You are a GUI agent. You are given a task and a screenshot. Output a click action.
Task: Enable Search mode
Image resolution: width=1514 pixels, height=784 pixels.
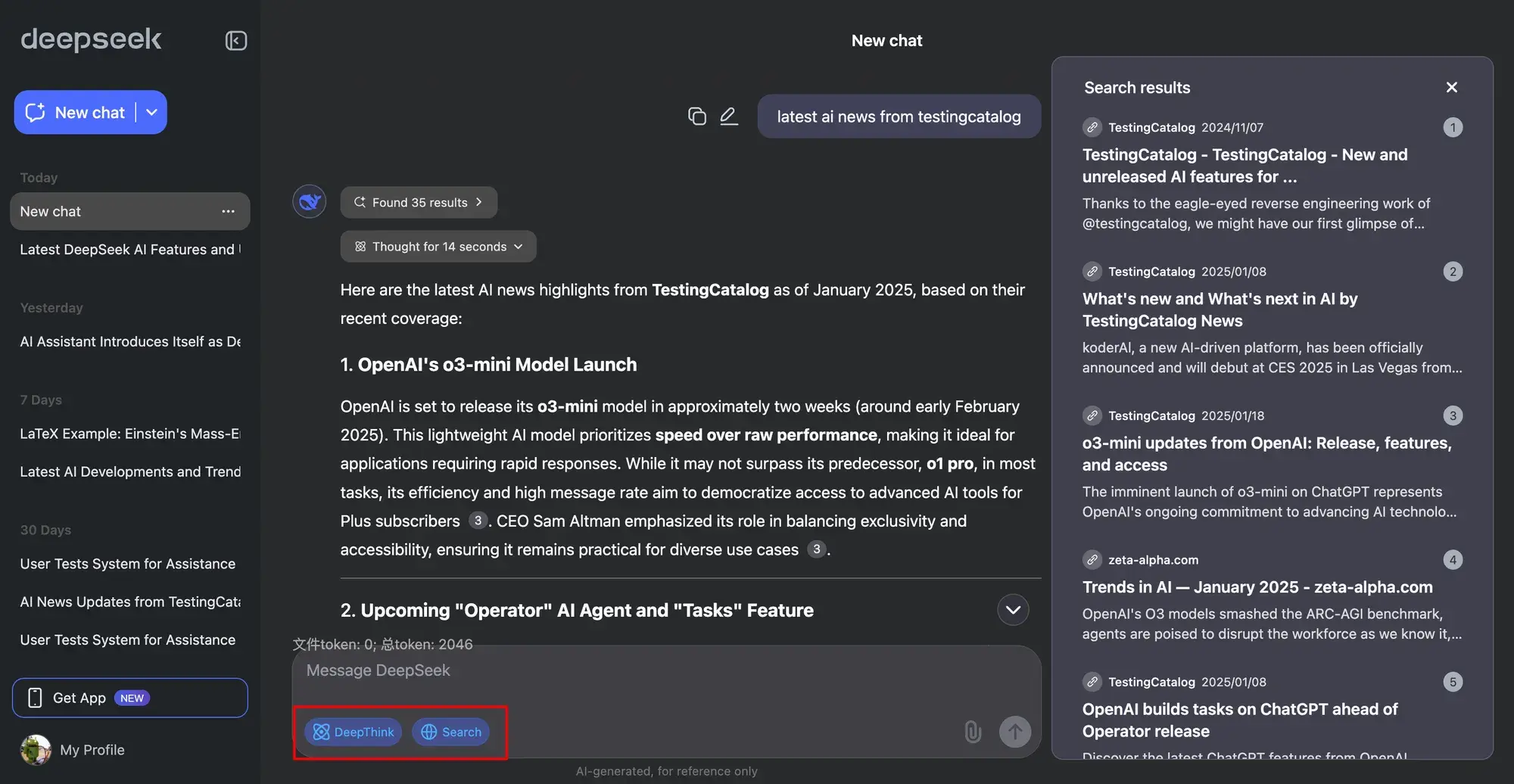[450, 732]
